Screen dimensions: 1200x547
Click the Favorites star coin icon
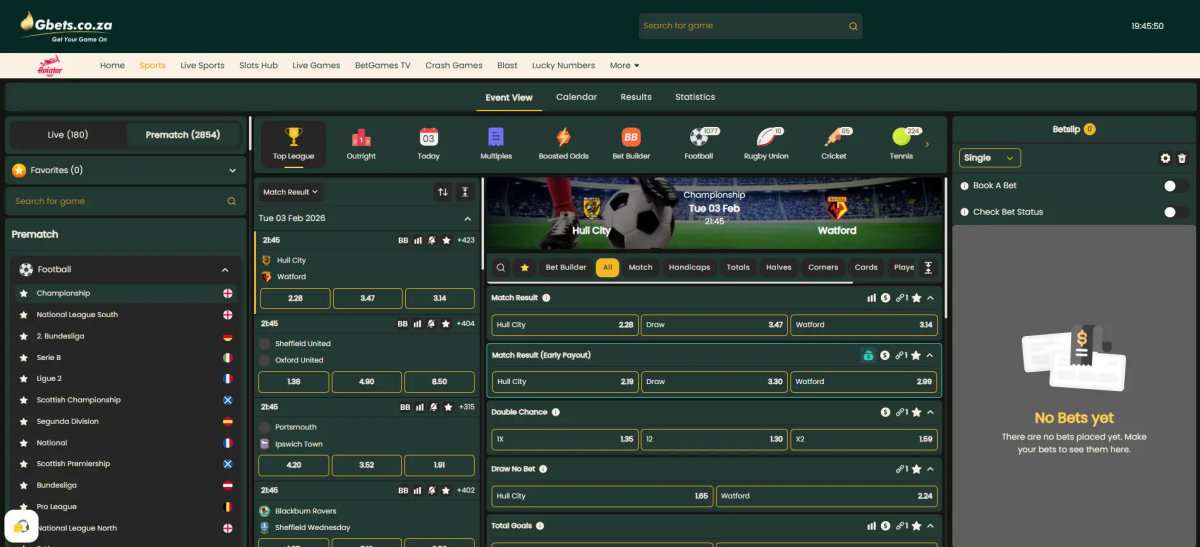(x=19, y=171)
